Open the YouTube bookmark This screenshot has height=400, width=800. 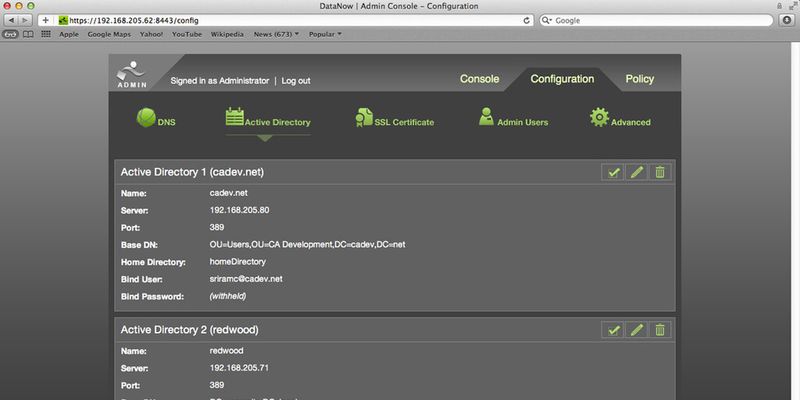coord(187,34)
